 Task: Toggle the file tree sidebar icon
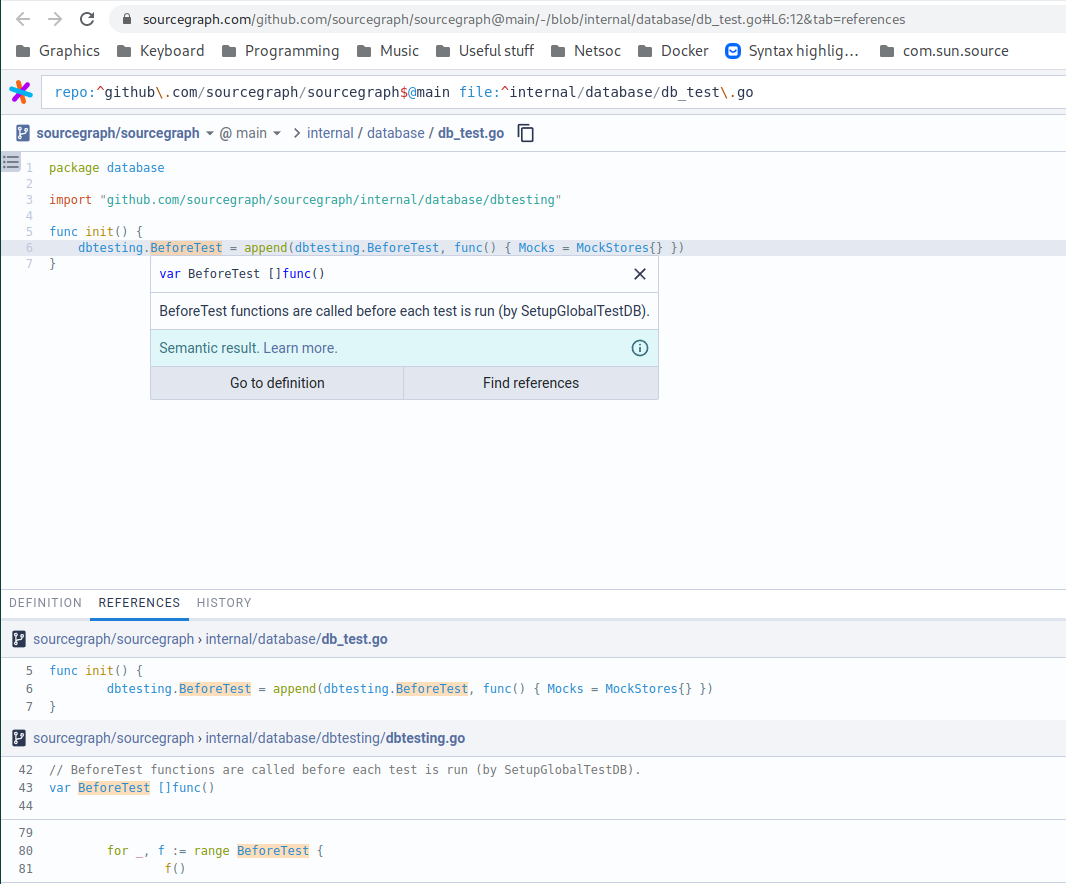11,162
